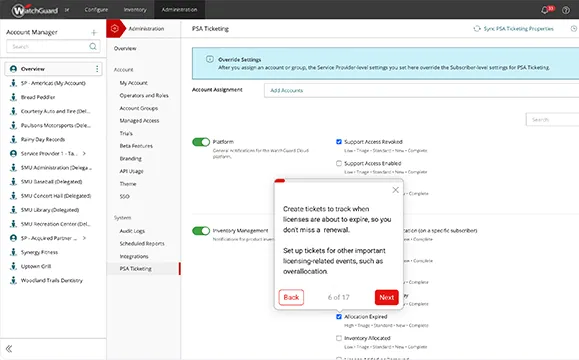Image resolution: width=579 pixels, height=360 pixels.
Task: Open the Trials page
Action: click(x=126, y=133)
